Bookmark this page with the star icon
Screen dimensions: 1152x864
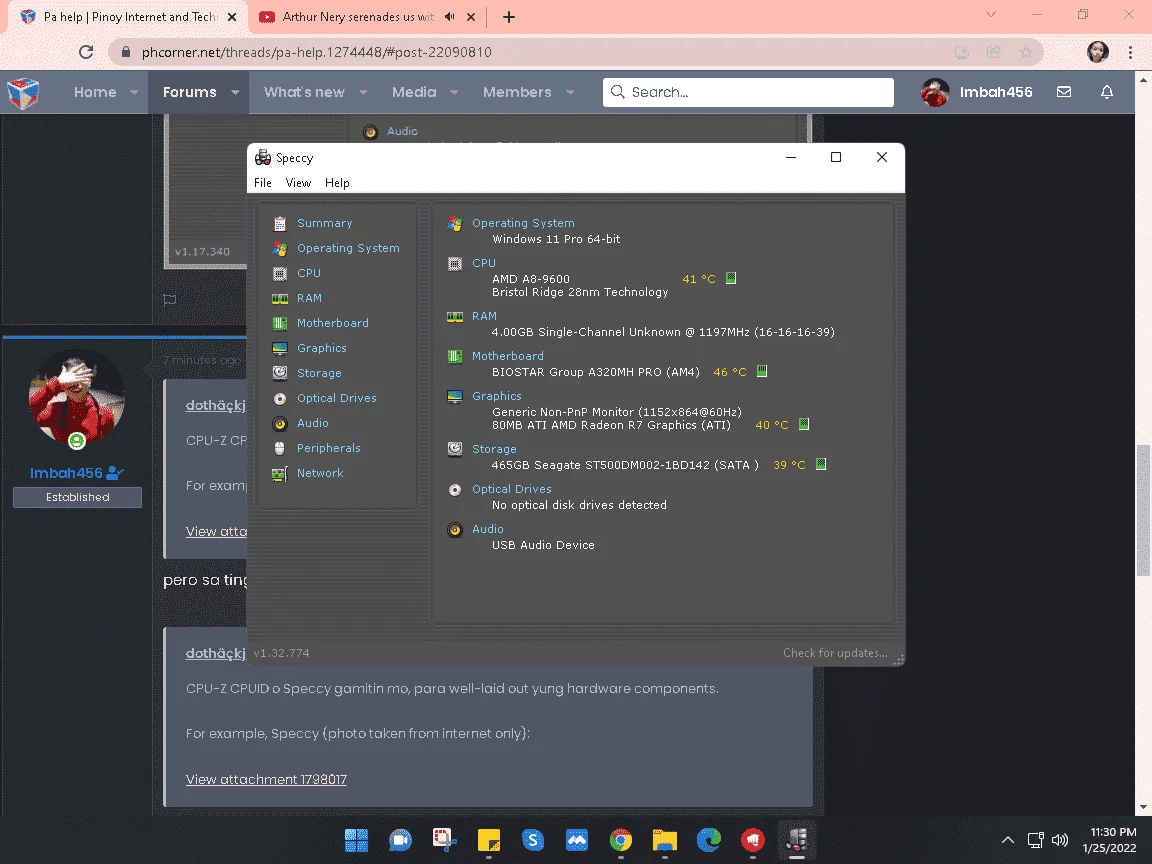coord(1026,52)
